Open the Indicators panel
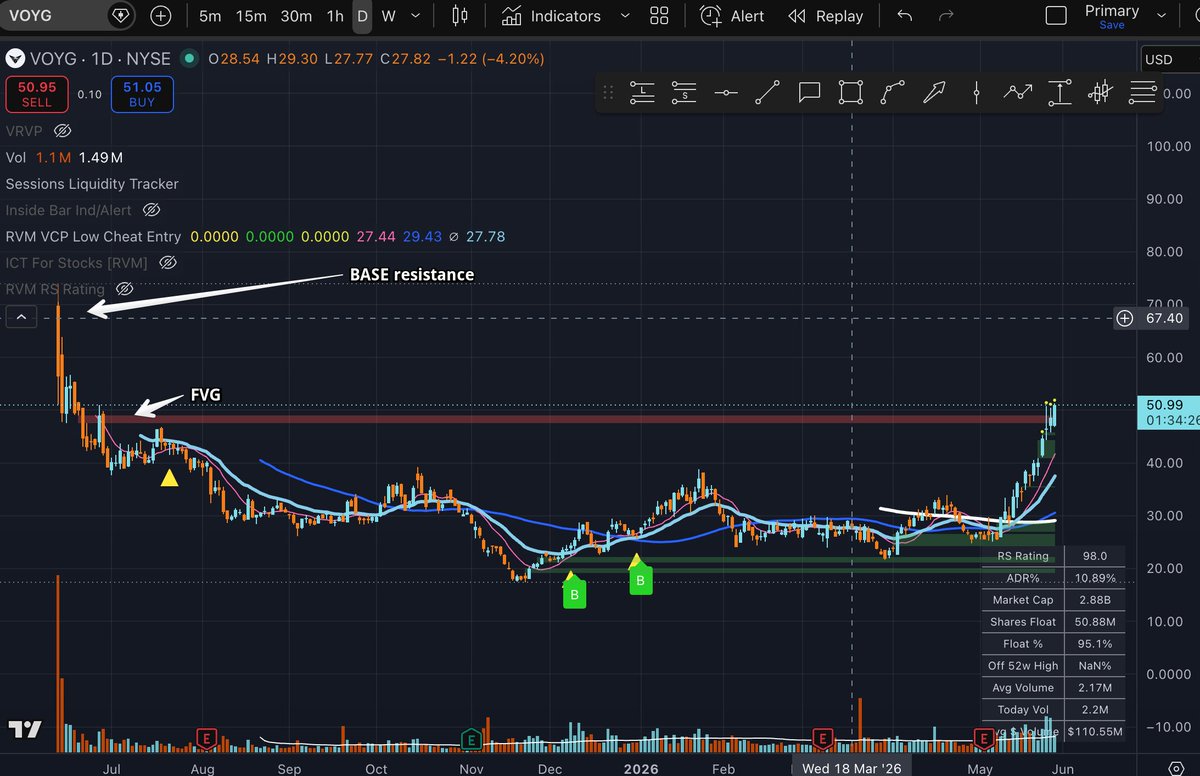The image size is (1200, 776). pos(551,16)
